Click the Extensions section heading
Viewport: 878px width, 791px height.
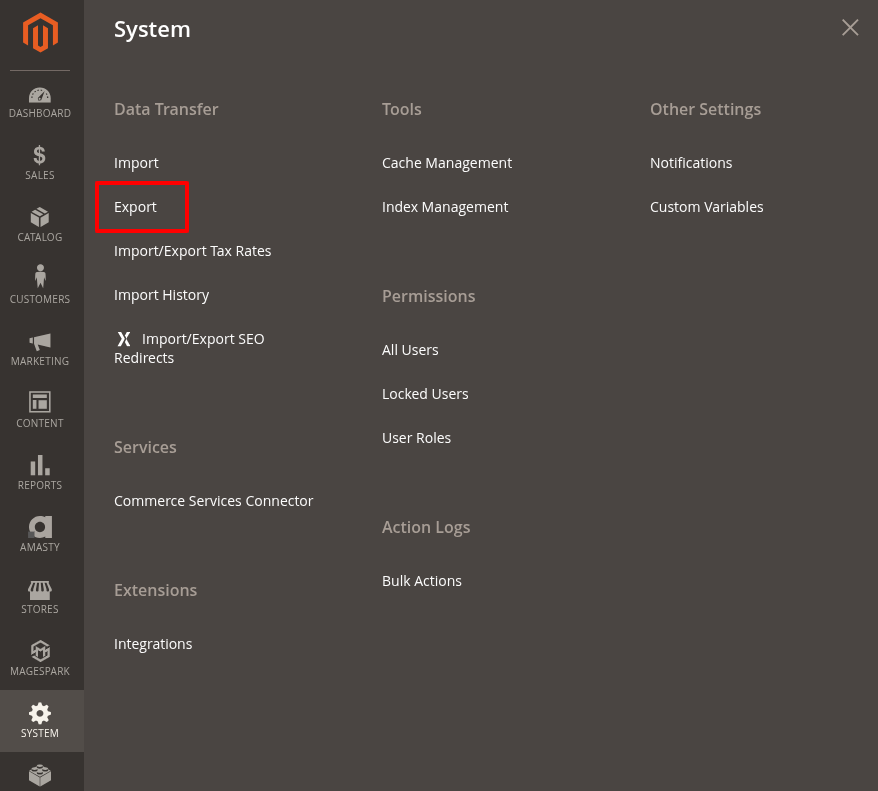tap(155, 590)
